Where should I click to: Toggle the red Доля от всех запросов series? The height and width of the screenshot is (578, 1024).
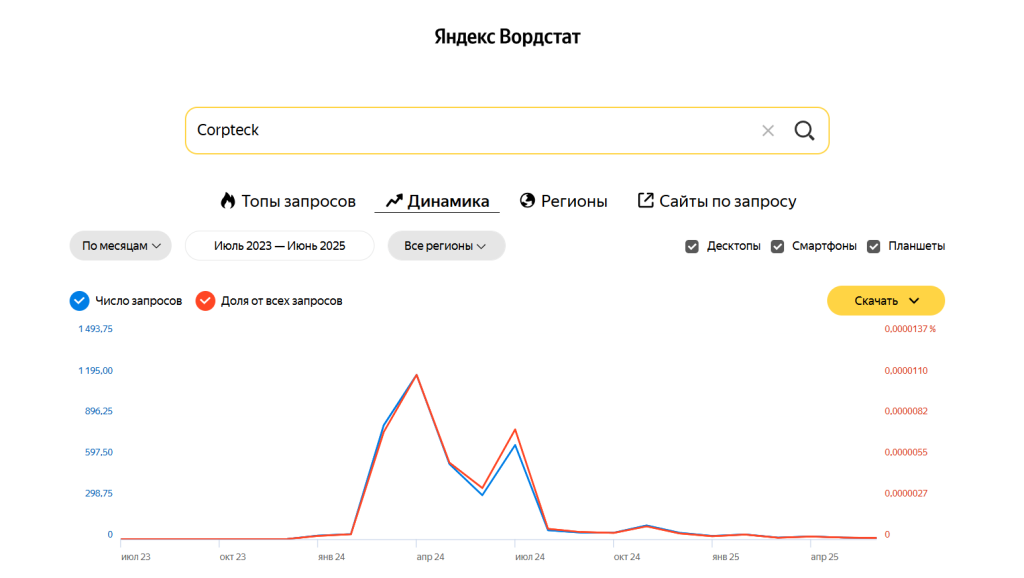(205, 301)
